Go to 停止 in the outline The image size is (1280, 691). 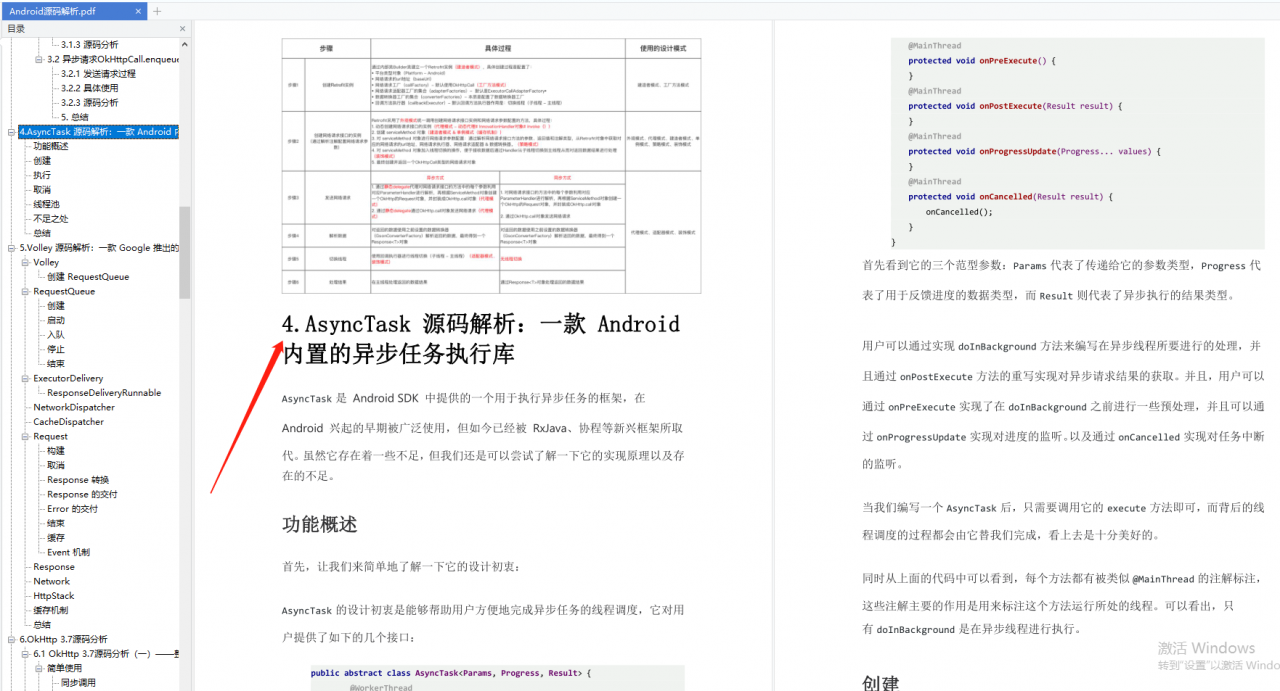[56, 350]
